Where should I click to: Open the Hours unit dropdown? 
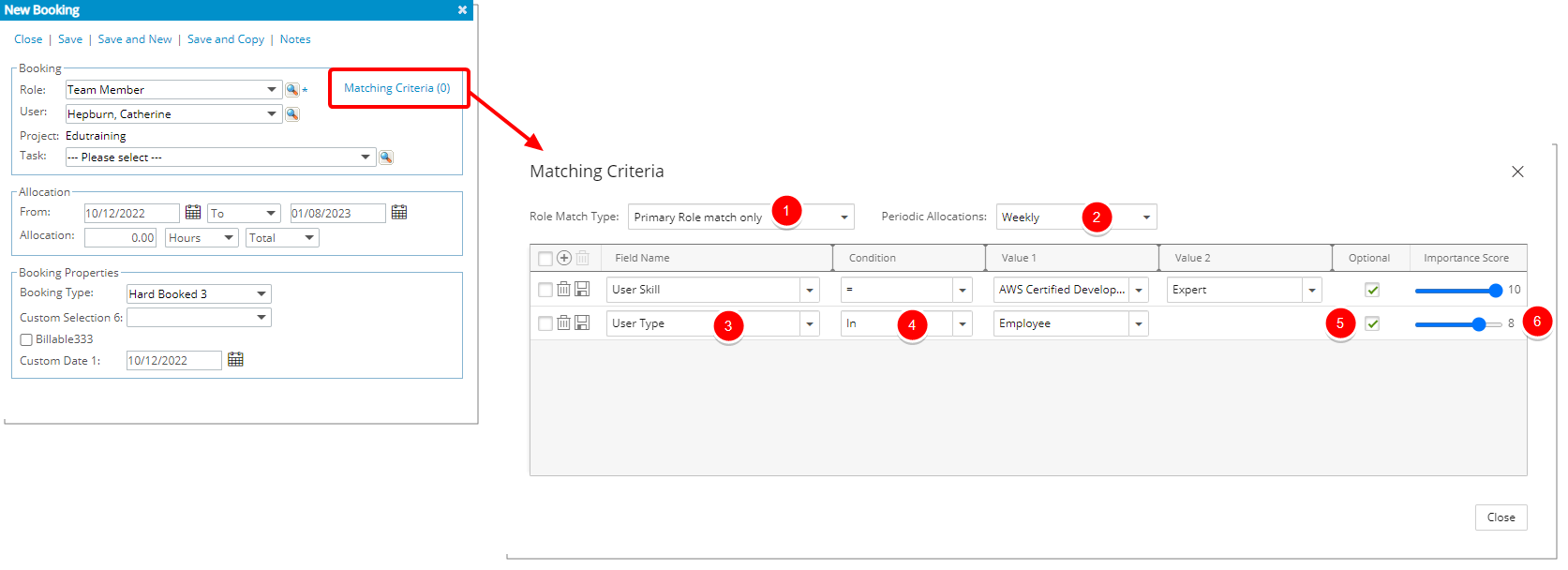(x=202, y=238)
